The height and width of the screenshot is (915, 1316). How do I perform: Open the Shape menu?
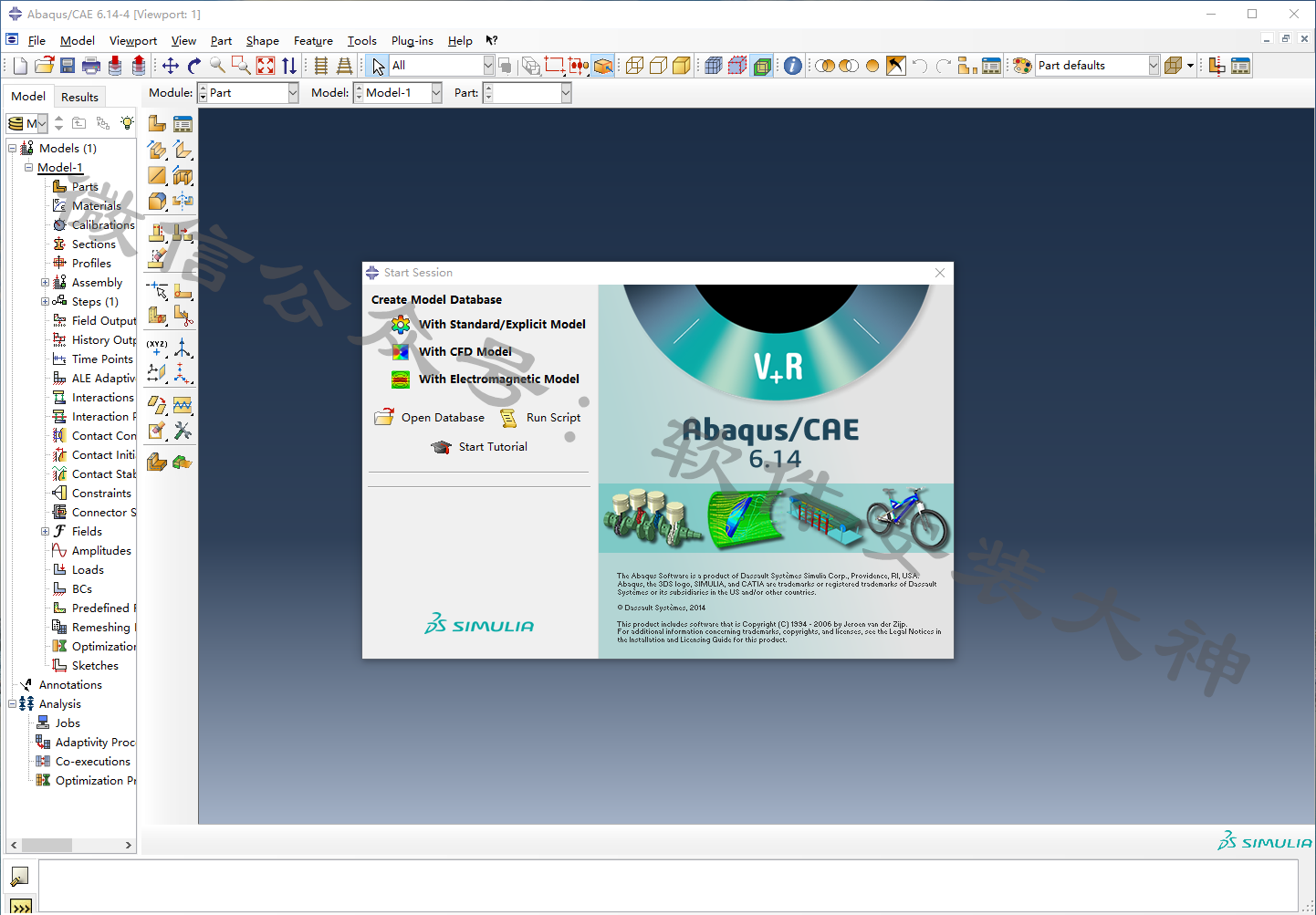coord(263,41)
